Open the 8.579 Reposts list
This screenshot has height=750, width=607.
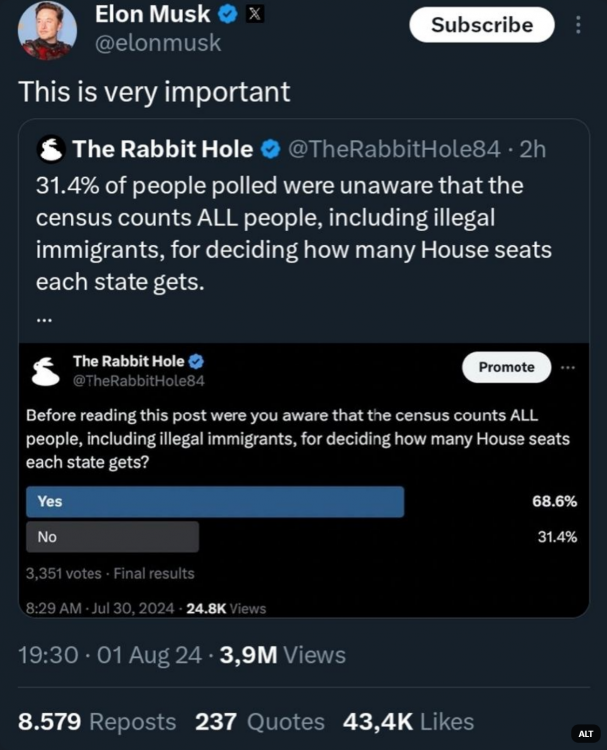(97, 721)
